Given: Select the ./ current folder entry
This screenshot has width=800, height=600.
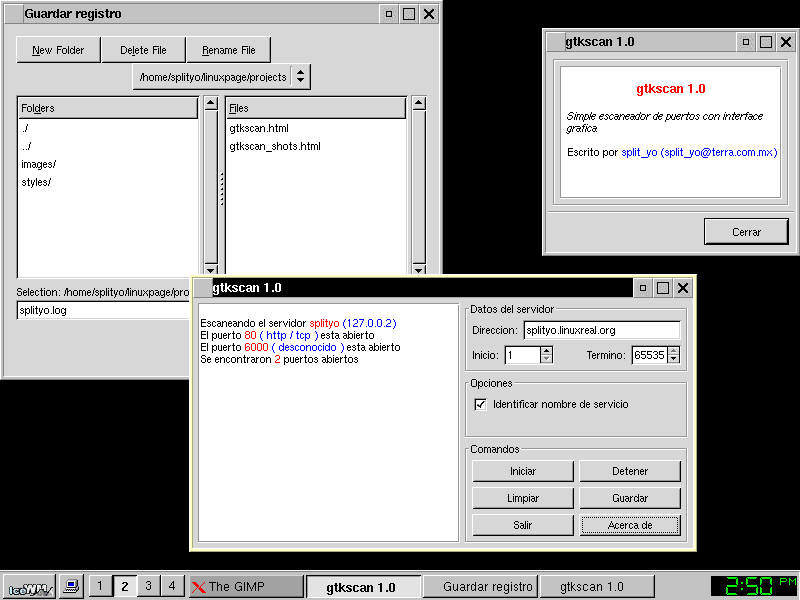Looking at the screenshot, I should pyautogui.click(x=108, y=129).
